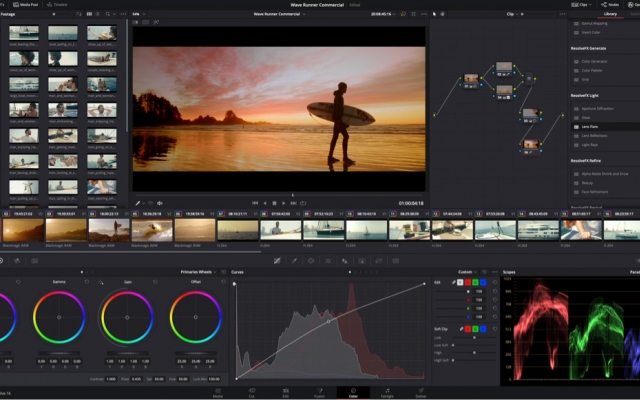Open the Sizing palette icon
The height and width of the screenshot is (400, 640).
(379, 260)
